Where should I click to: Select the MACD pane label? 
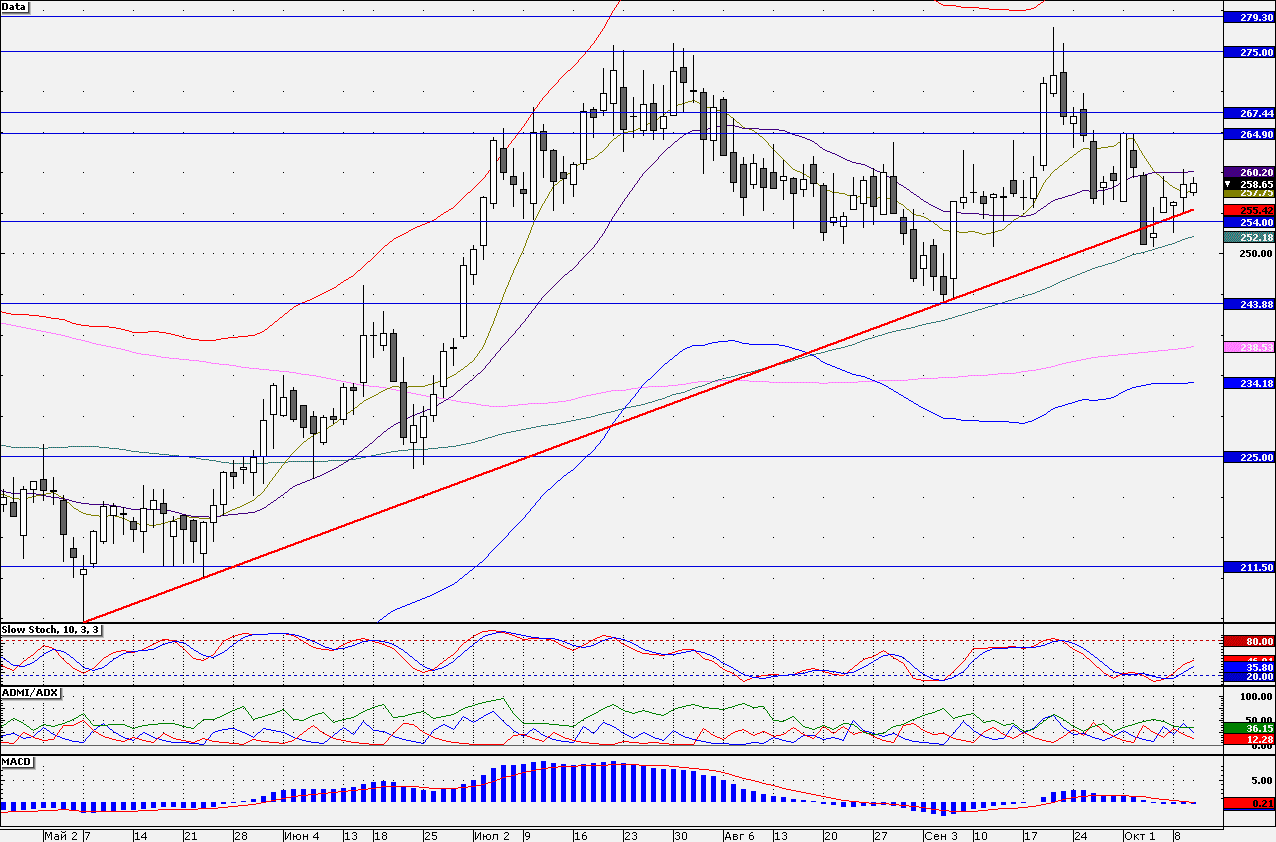17,762
